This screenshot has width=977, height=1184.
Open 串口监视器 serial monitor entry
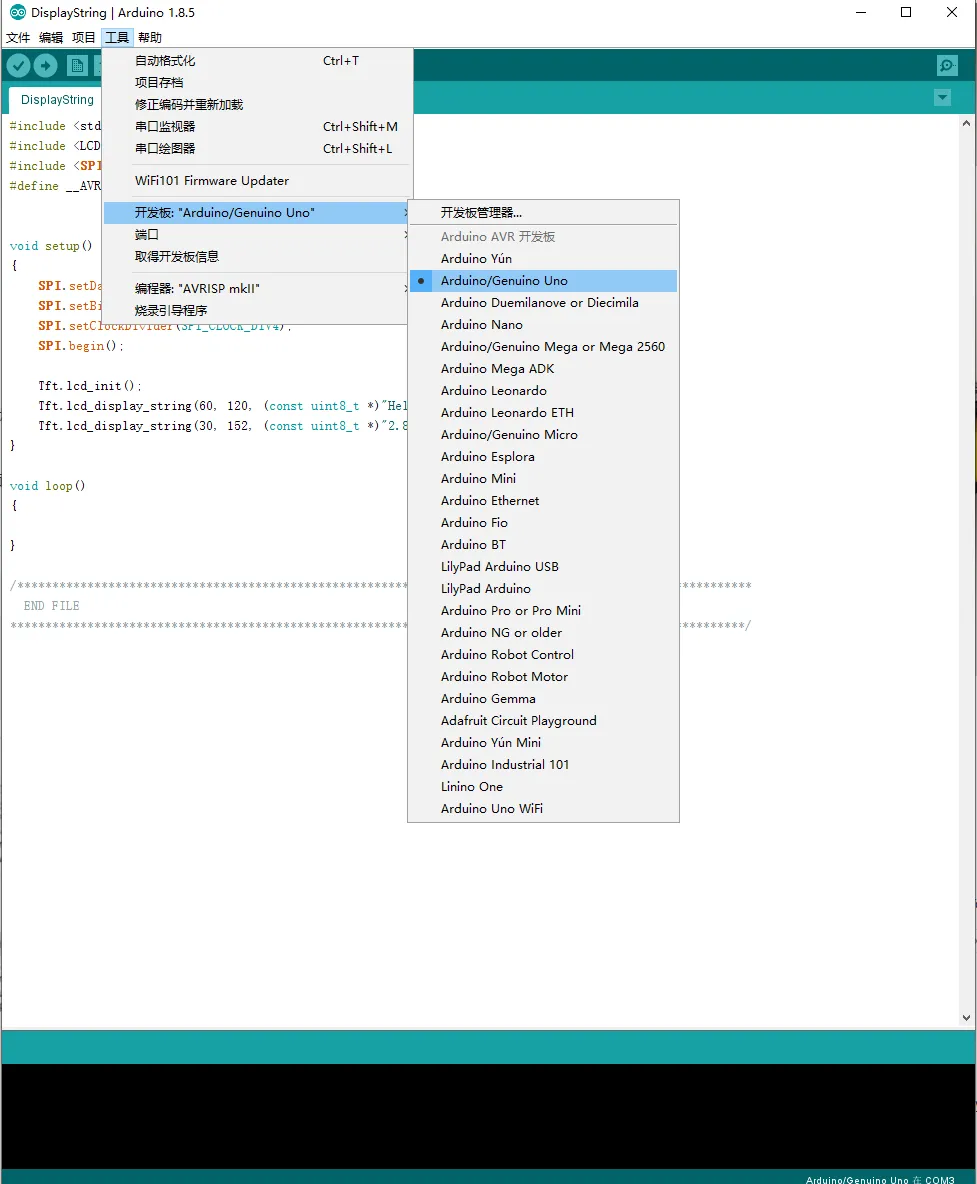[x=258, y=127]
